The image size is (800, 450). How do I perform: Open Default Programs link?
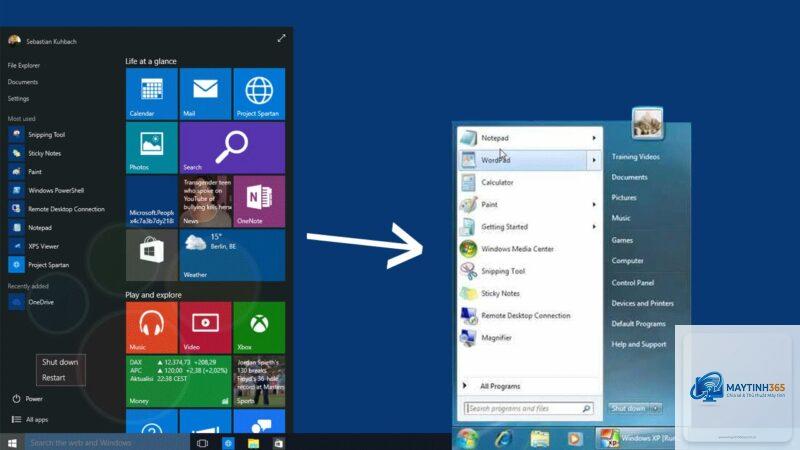click(x=638, y=323)
